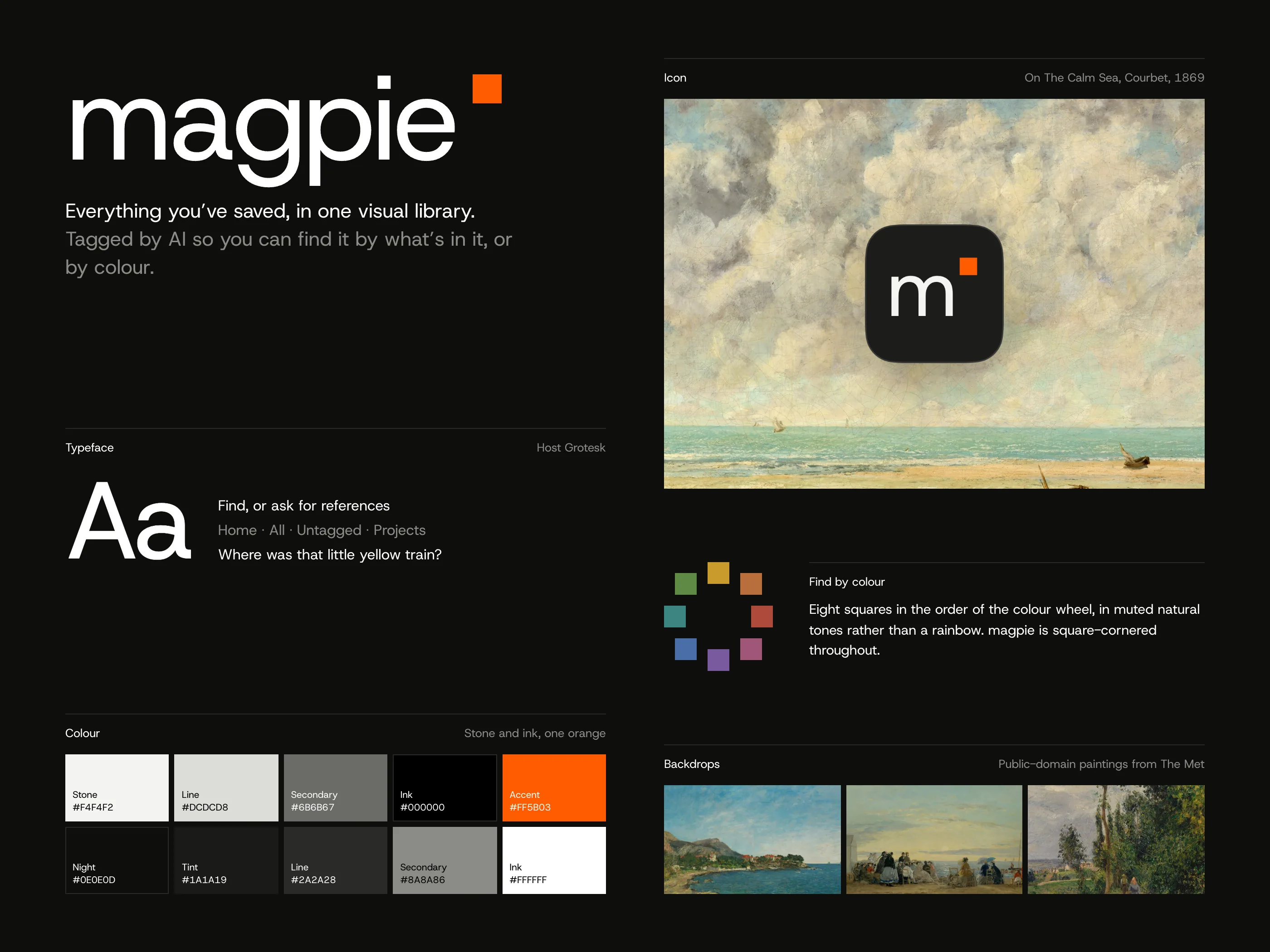Click the 'Icon' section heading
1270x952 pixels.
675,78
